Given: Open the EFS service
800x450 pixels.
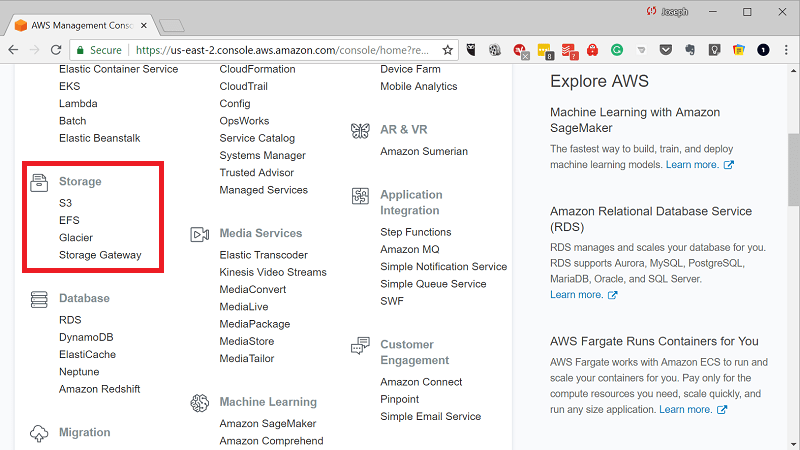Looking at the screenshot, I should click(x=69, y=220).
